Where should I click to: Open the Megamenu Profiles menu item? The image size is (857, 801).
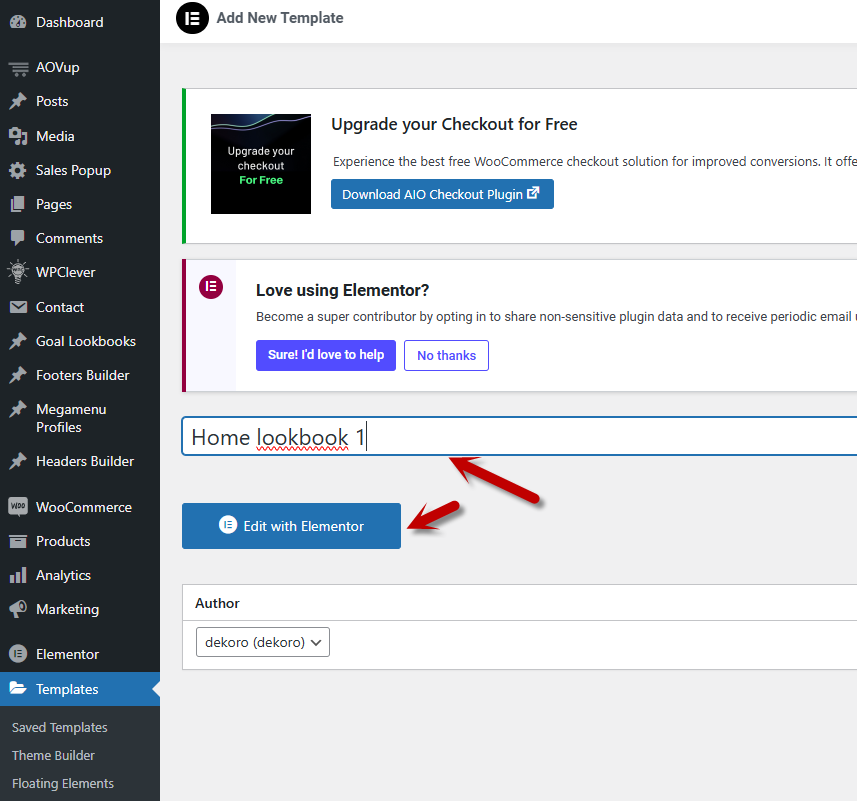tap(80, 418)
